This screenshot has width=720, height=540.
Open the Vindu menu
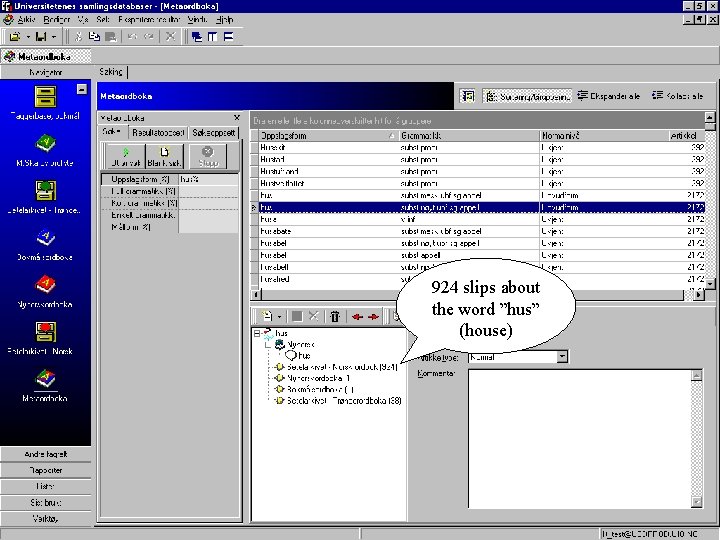coord(197,20)
